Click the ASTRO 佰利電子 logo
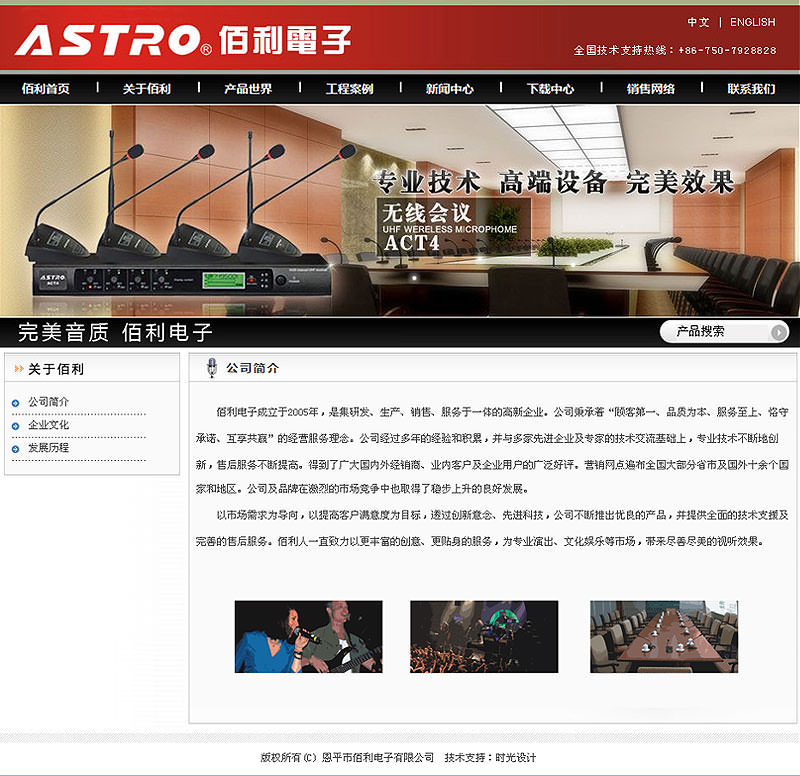This screenshot has width=800, height=776. pyautogui.click(x=183, y=40)
